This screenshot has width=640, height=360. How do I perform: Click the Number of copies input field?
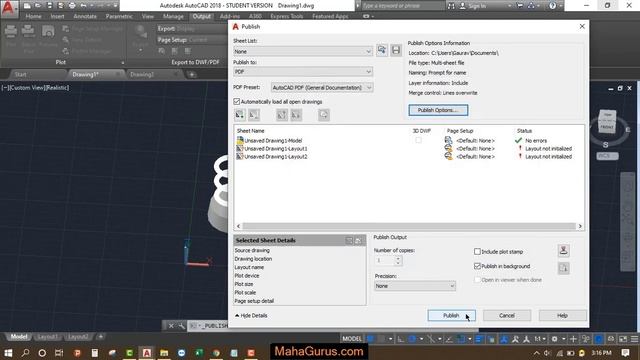click(384, 260)
